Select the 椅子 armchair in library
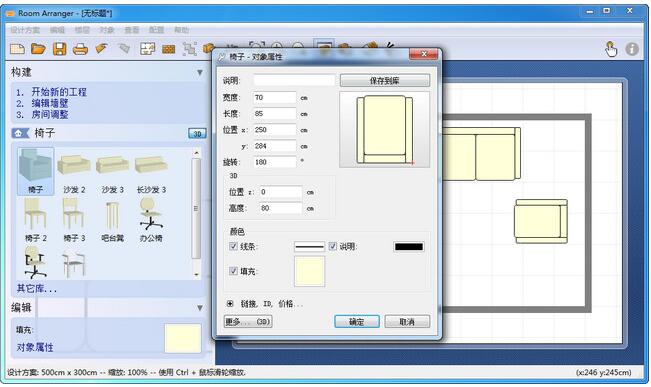Image resolution: width=651 pixels, height=387 pixels. coord(36,171)
